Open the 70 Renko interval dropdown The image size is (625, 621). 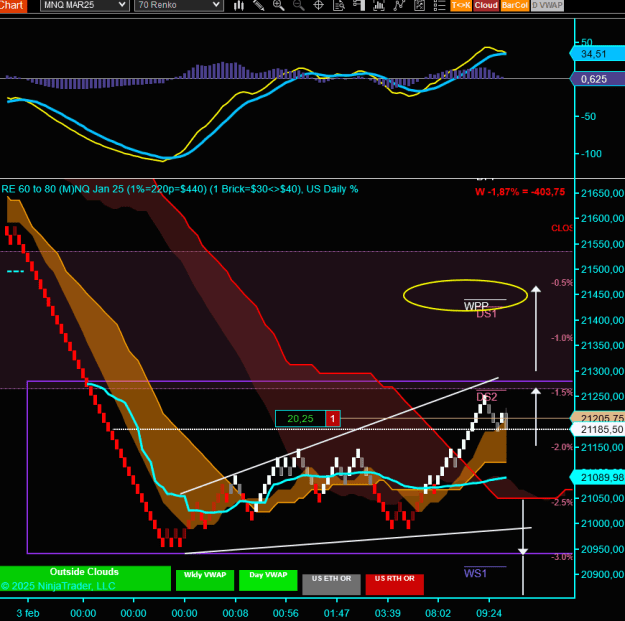tap(179, 5)
